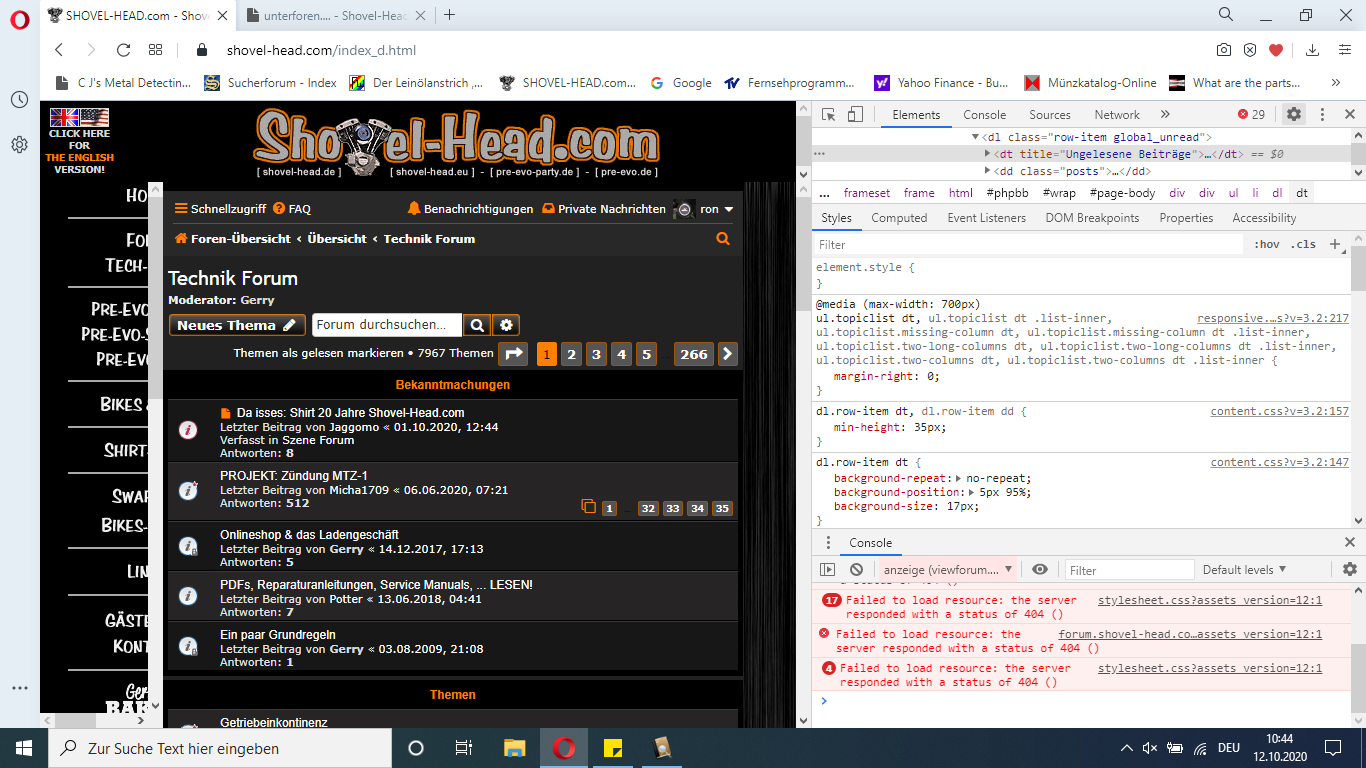Open the Computed styles tab

pyautogui.click(x=899, y=218)
